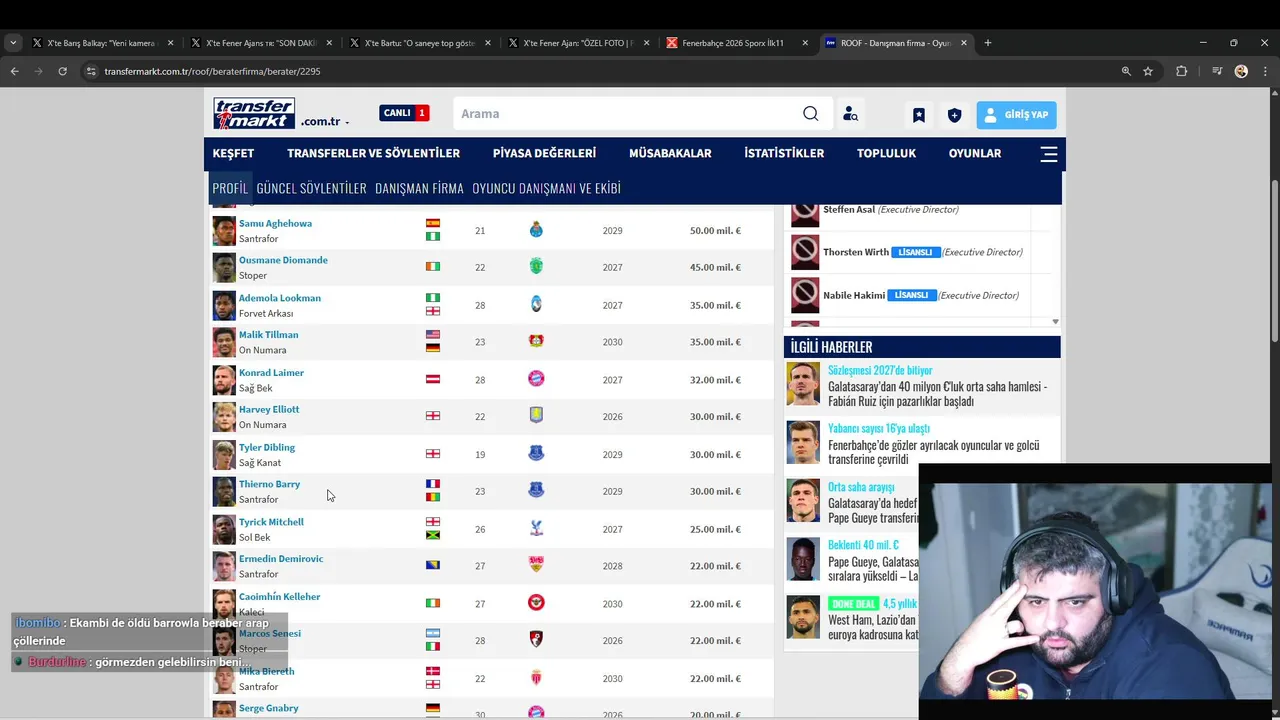
Task: Open the Chrome tab search dropdown
Action: (x=13, y=43)
